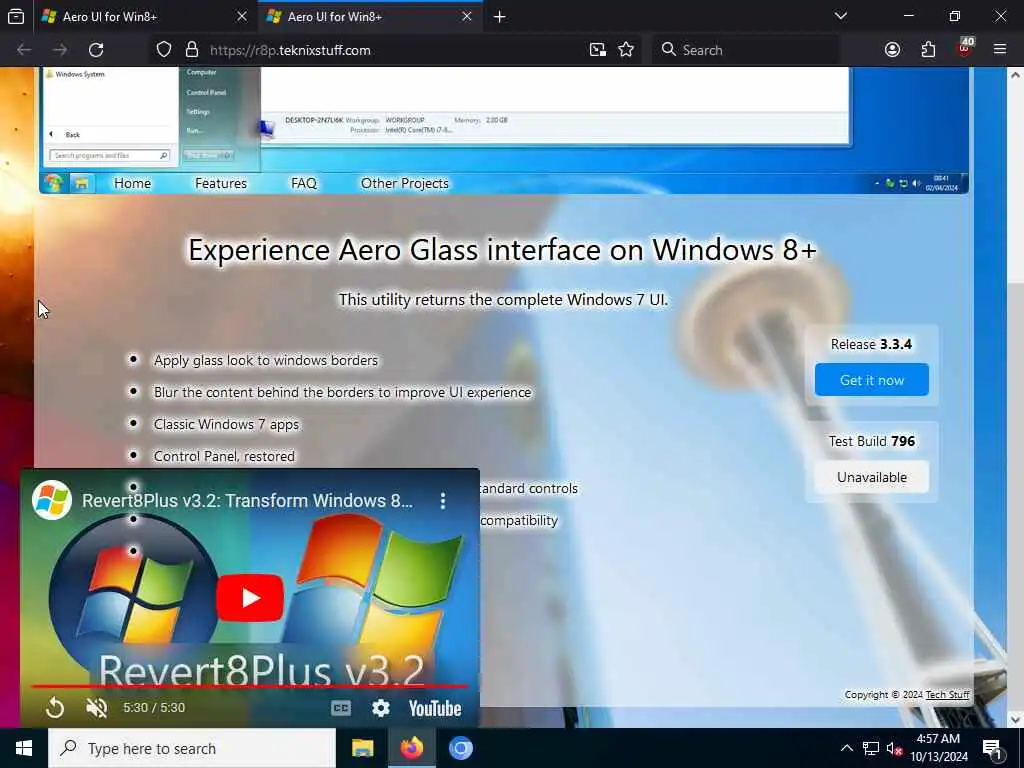This screenshot has width=1024, height=768.
Task: Watch on YouTube via the logo
Action: (x=435, y=709)
